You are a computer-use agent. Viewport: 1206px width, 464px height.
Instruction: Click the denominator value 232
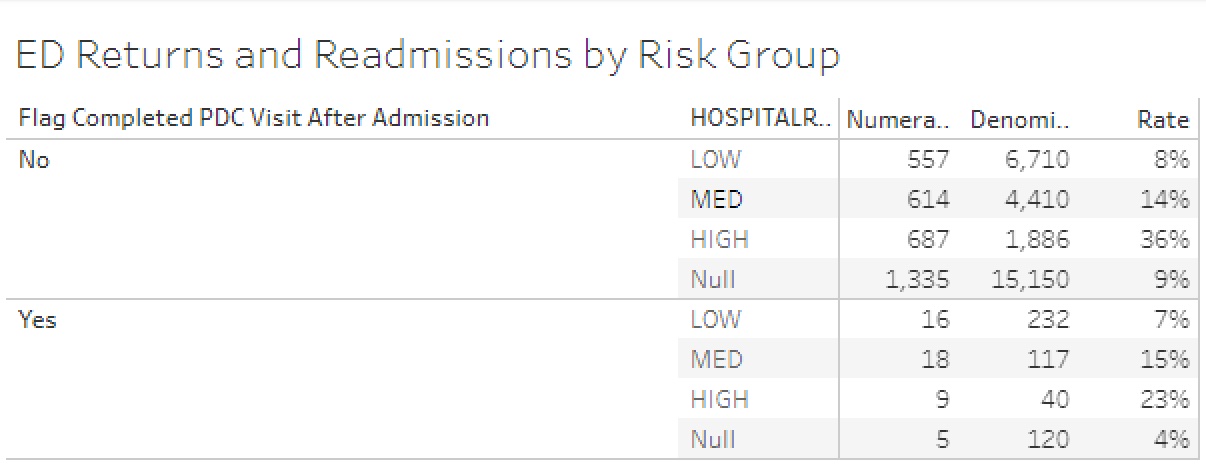click(x=1047, y=320)
